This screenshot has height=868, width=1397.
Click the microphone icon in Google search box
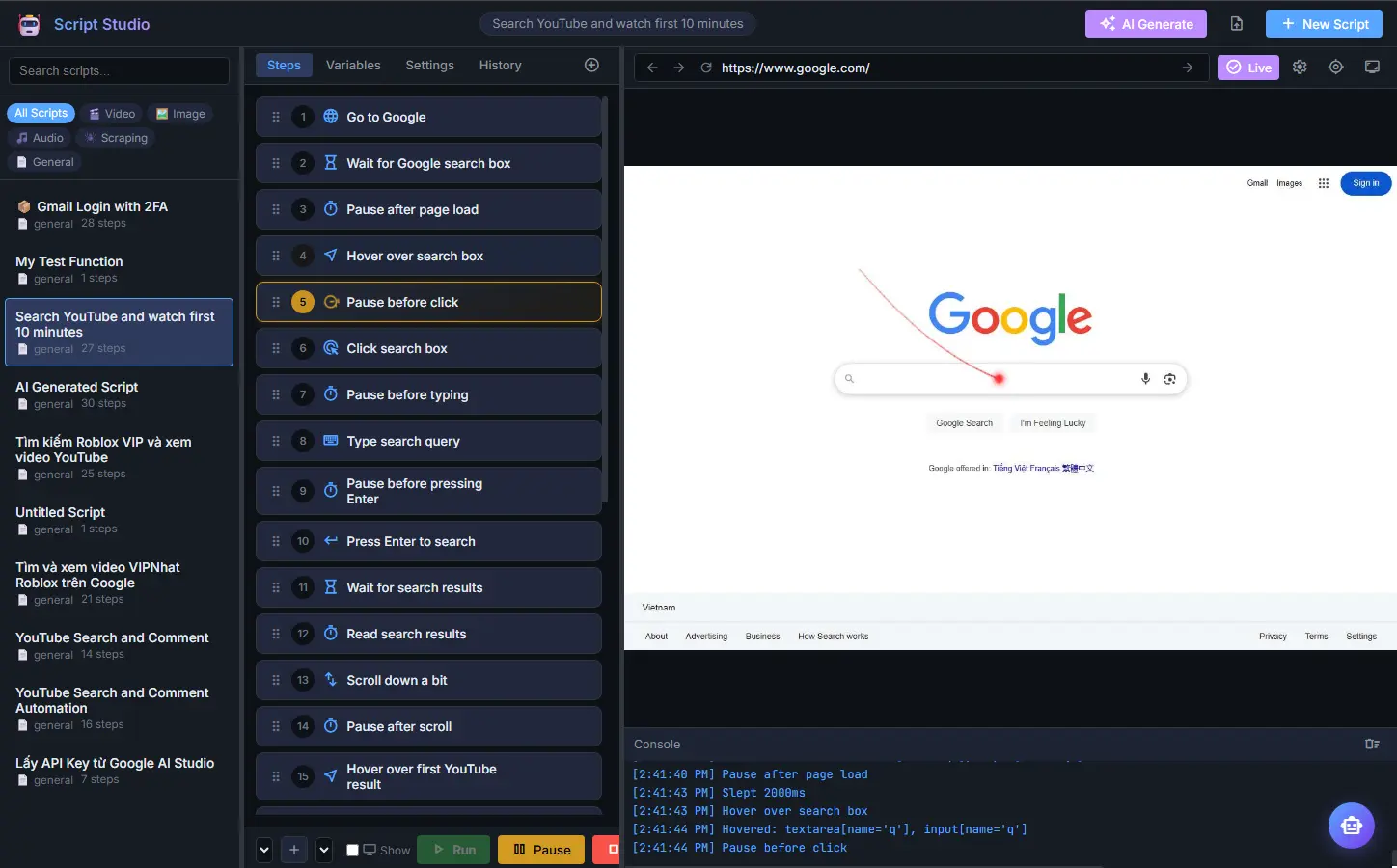(1145, 379)
